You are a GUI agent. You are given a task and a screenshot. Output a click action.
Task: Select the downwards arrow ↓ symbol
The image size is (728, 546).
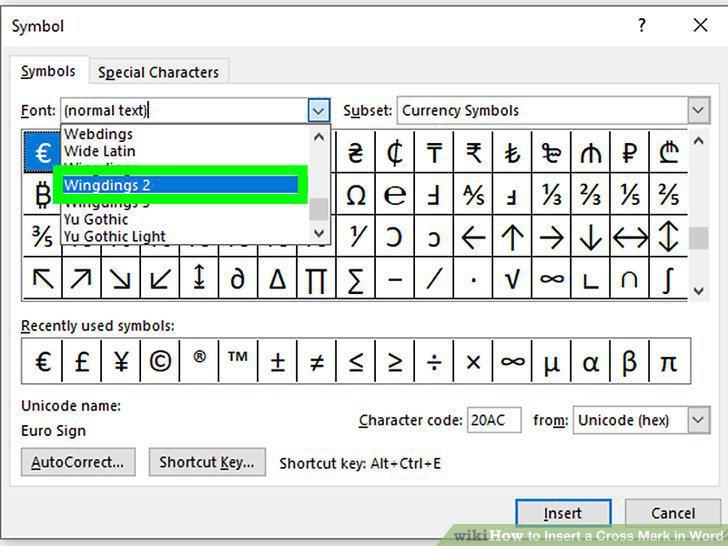pyautogui.click(x=590, y=237)
